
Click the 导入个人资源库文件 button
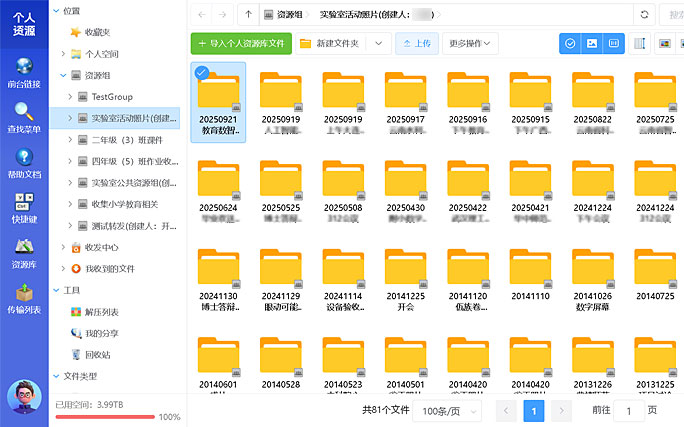[241, 44]
